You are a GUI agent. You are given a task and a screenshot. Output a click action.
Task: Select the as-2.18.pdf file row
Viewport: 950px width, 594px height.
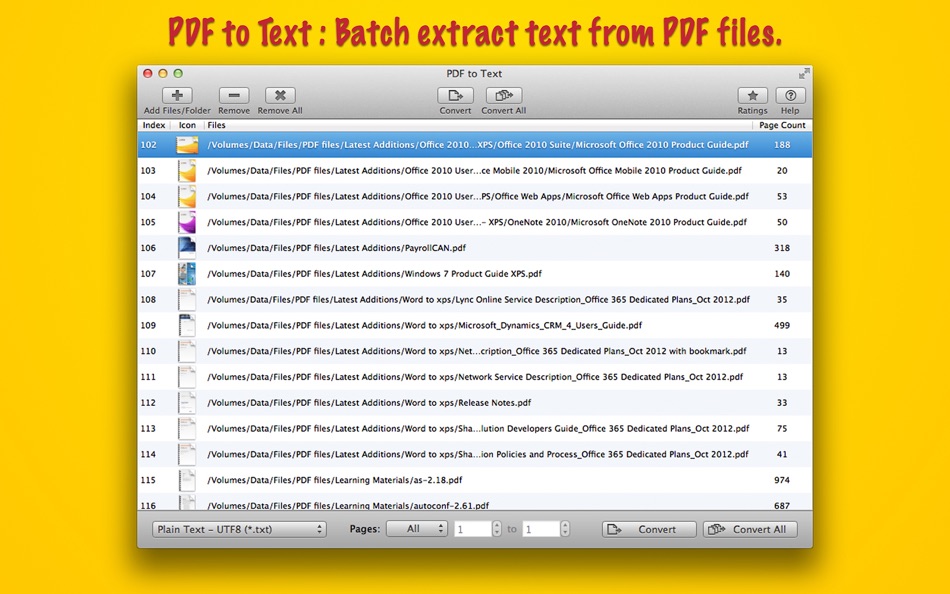(x=475, y=480)
